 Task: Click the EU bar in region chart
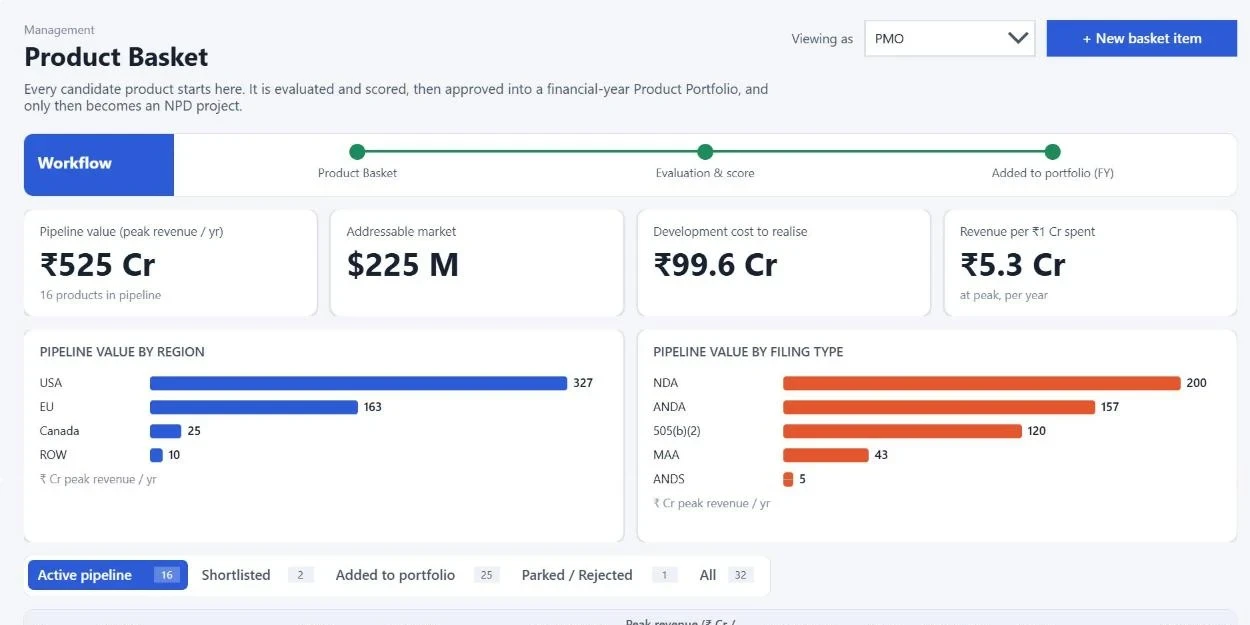(x=254, y=407)
